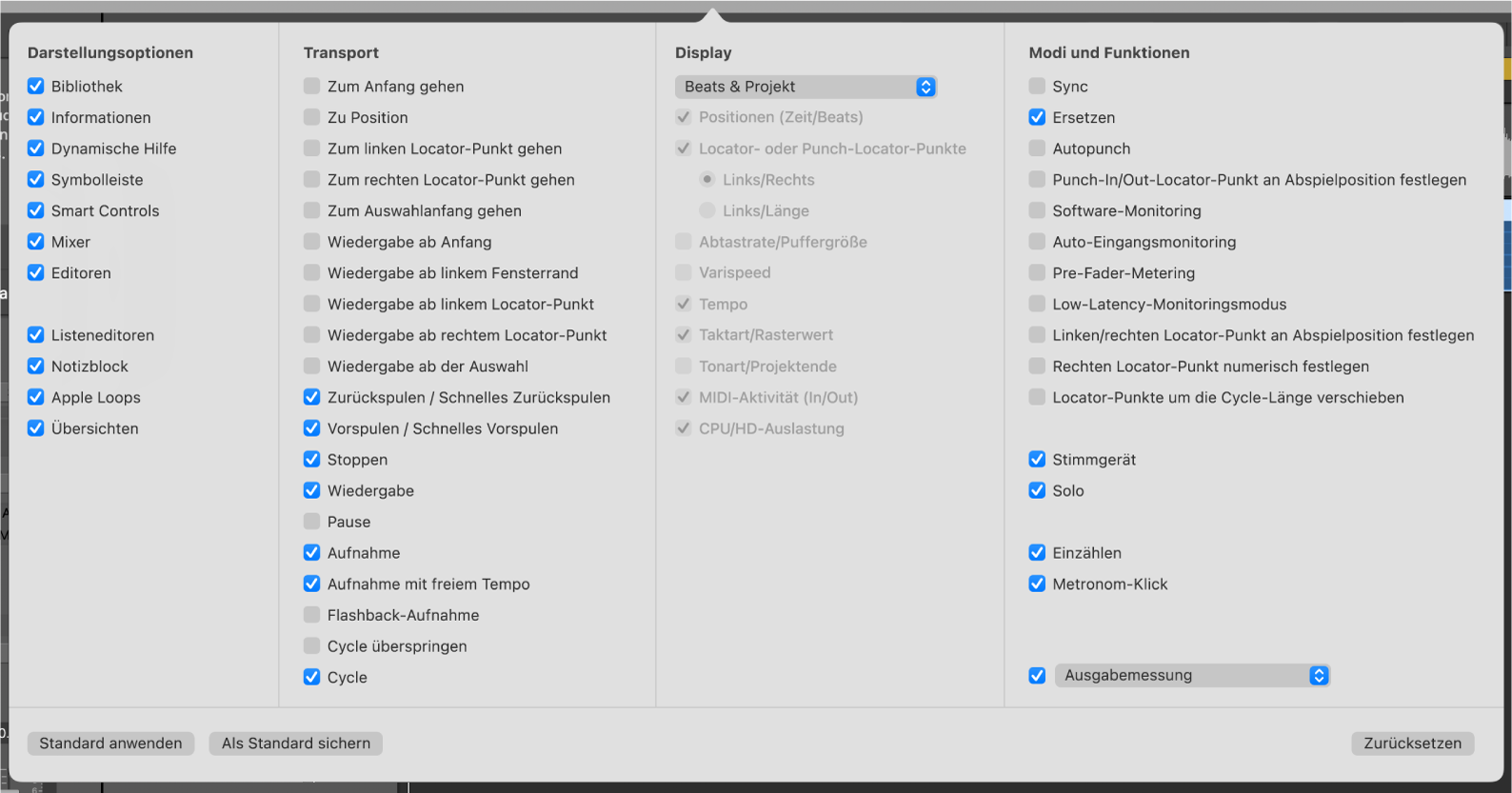Screen dimensions: 1512x793
Task: Enable Software-Monitoring checkbox
Action: point(1037,210)
